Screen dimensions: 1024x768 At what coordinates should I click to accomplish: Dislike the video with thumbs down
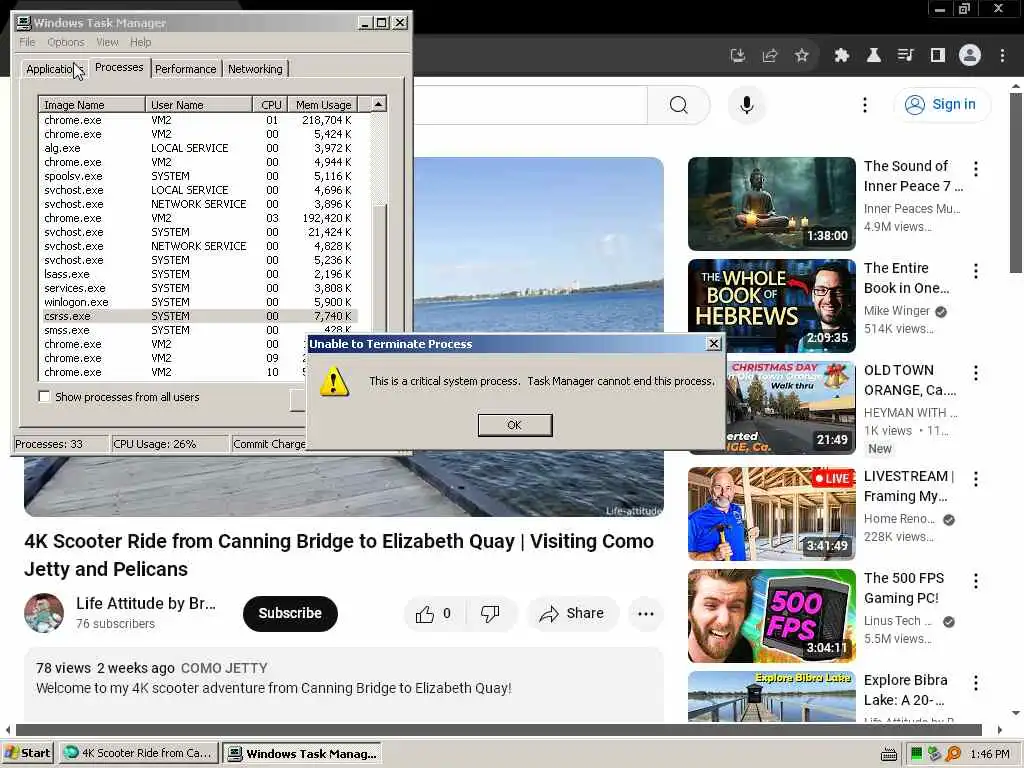coord(490,613)
